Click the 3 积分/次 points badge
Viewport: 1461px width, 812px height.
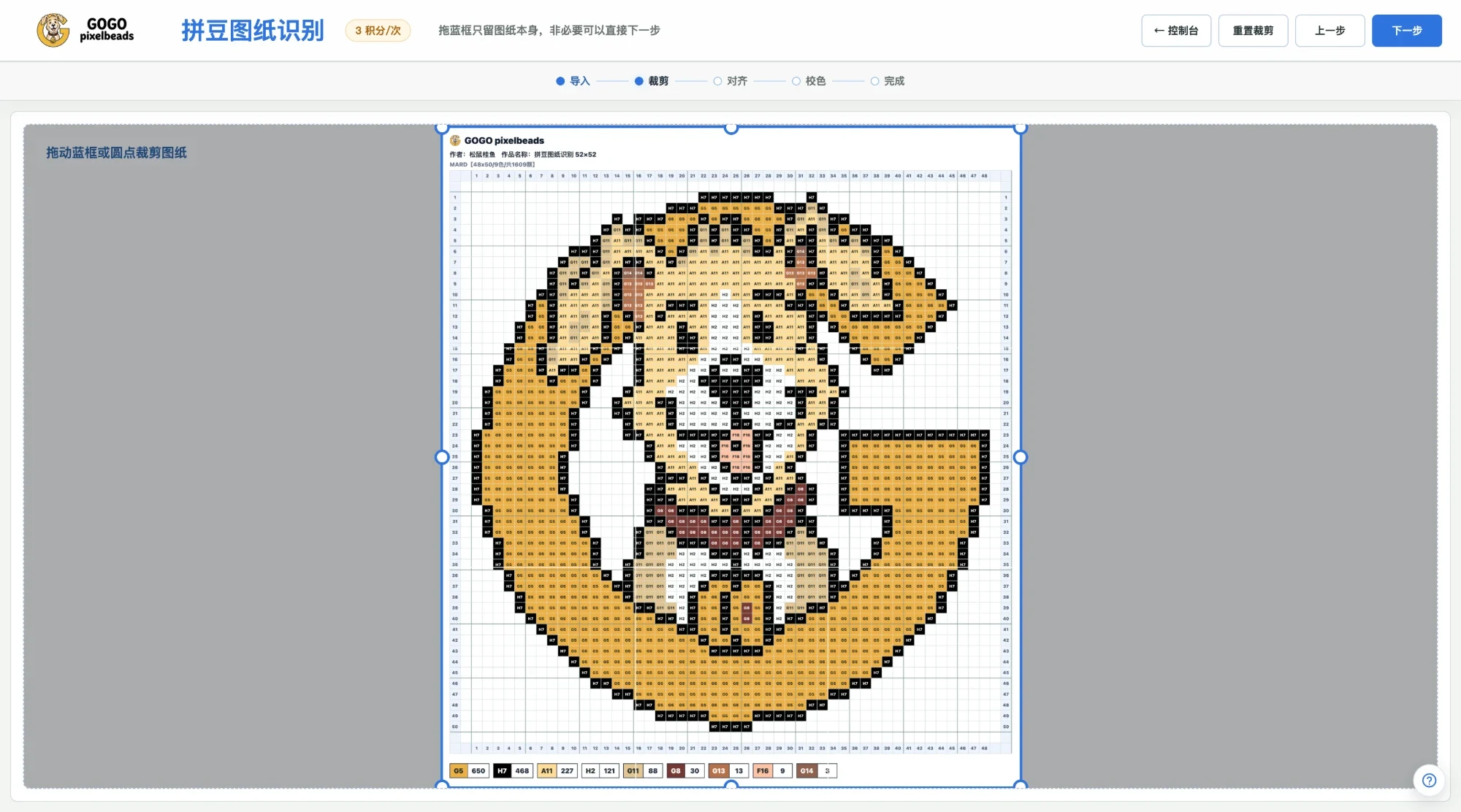coord(378,31)
